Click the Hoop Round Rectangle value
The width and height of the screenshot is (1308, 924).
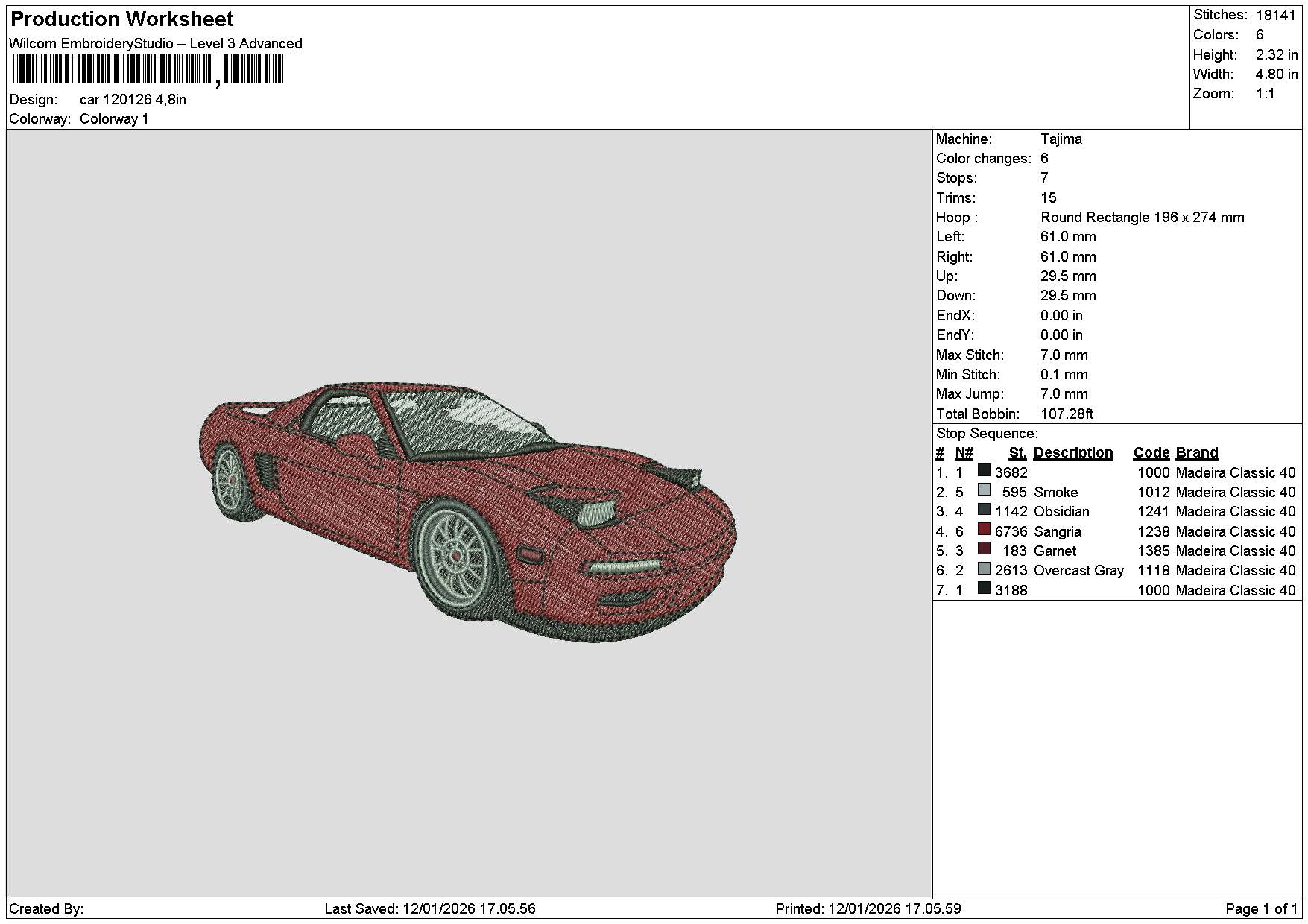(1142, 218)
